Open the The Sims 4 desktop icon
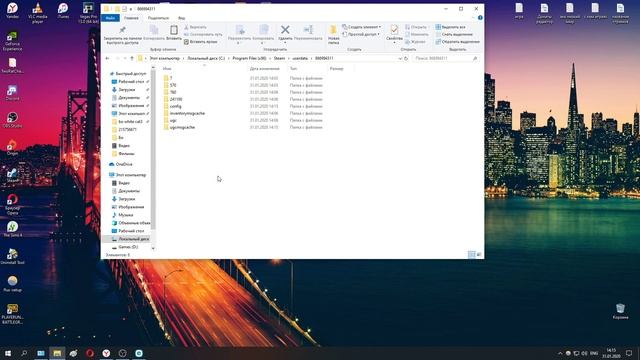 click(12, 230)
